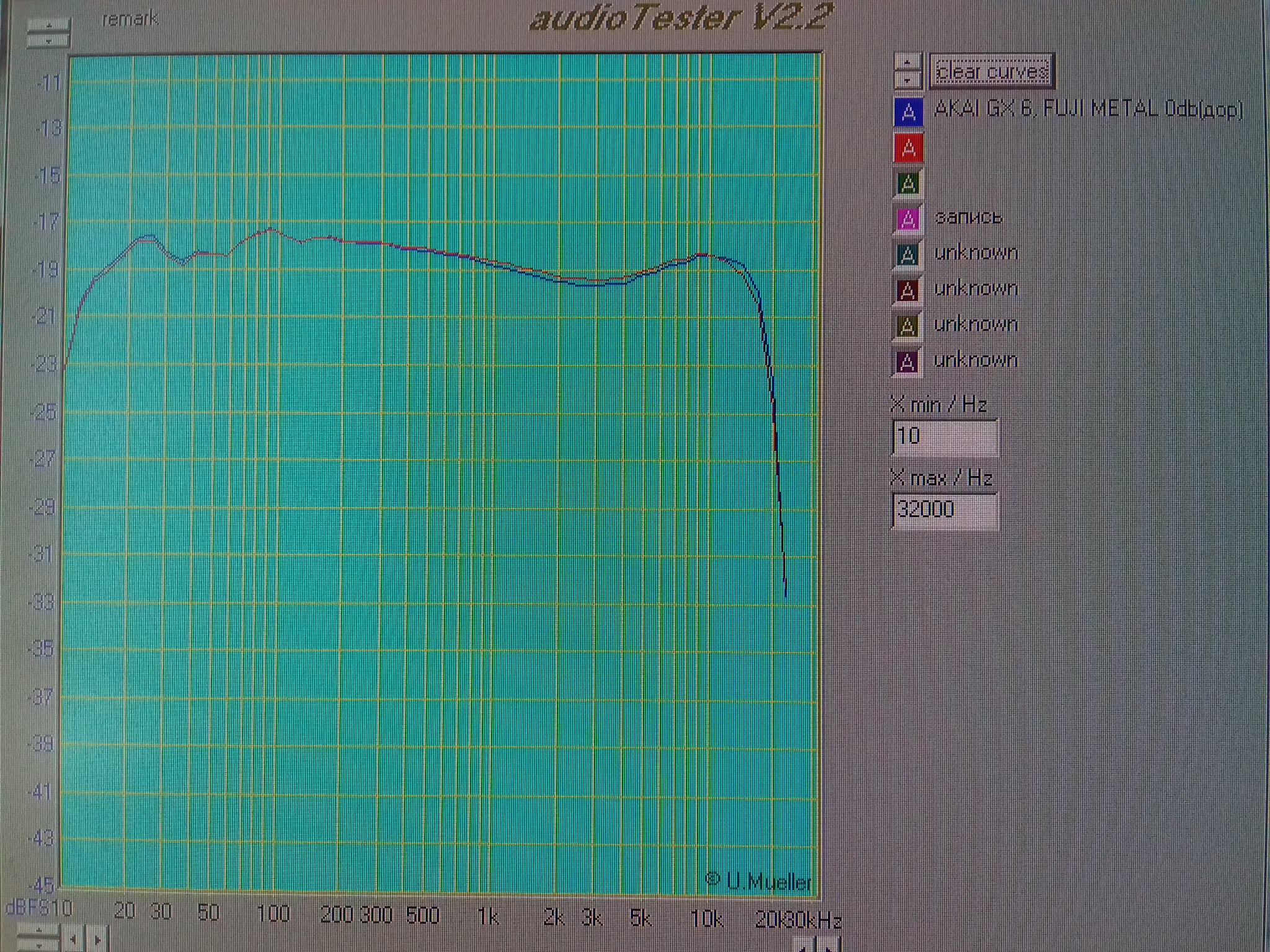The height and width of the screenshot is (952, 1270).
Task: Select the red curve A button
Action: (908, 148)
